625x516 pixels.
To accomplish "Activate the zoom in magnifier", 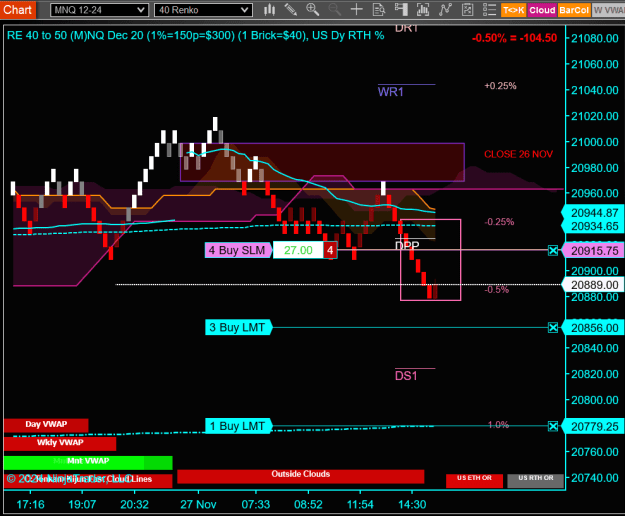I will [x=312, y=10].
